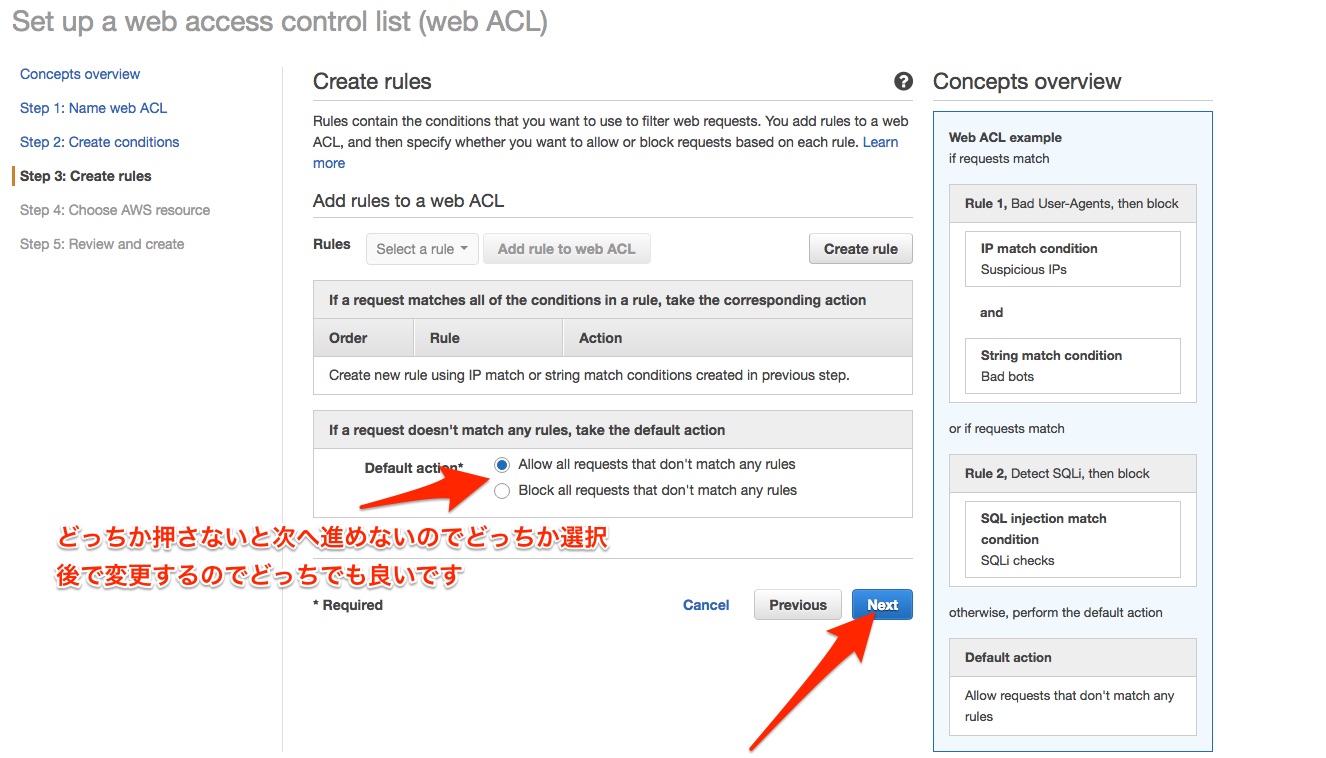Open Step 4: Choose AWS resource
Image resolution: width=1326 pixels, height=758 pixels.
[x=114, y=210]
